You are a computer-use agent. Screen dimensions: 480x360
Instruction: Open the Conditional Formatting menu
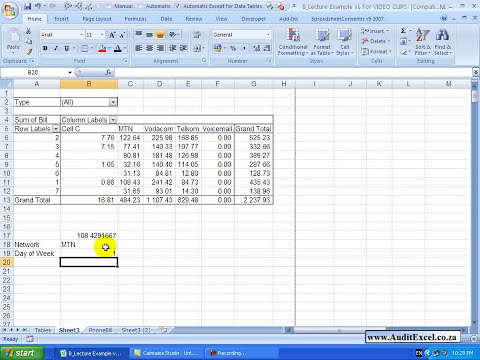293,42
